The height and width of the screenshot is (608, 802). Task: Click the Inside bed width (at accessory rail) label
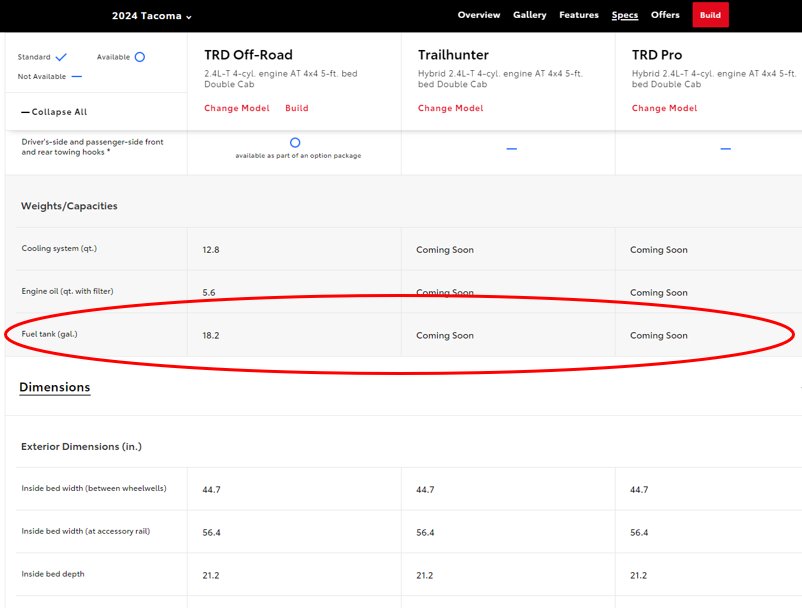85,531
